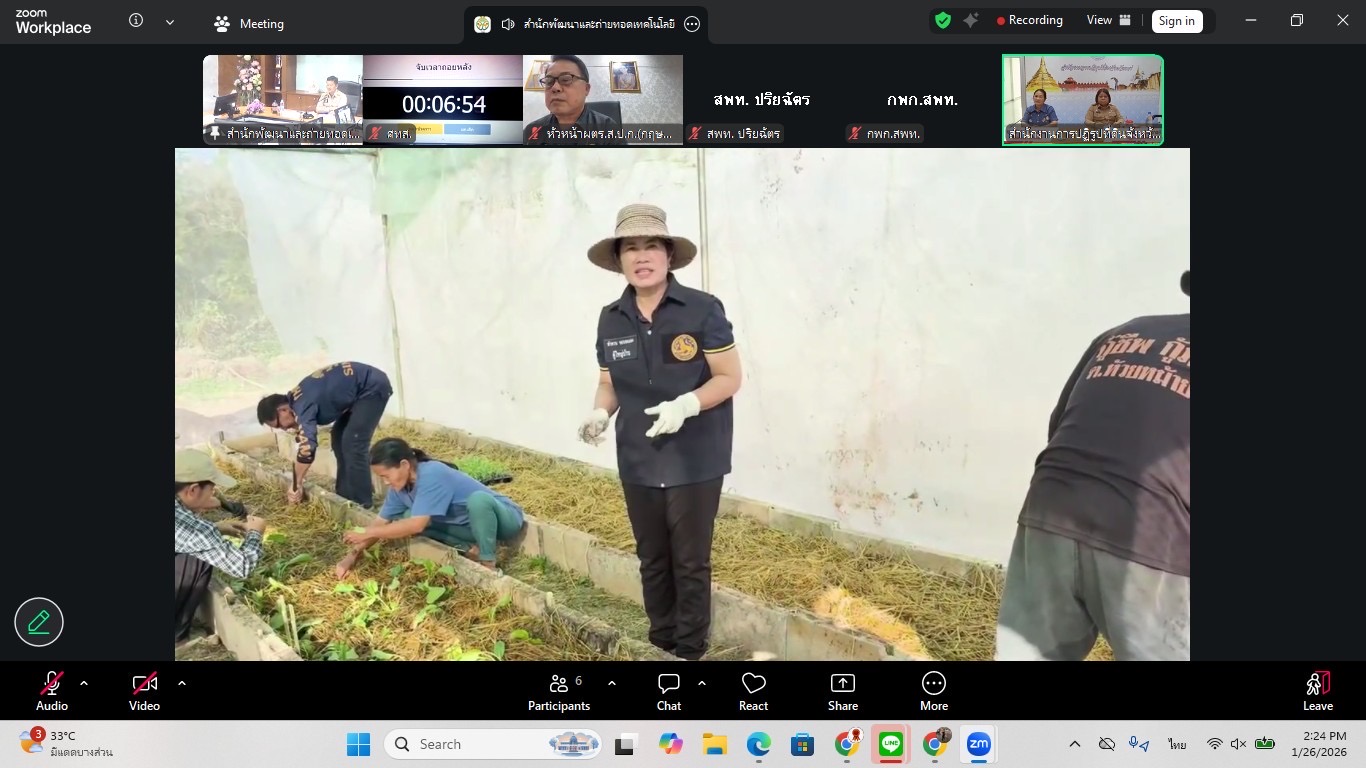Open the meeting Chat

tap(668, 690)
